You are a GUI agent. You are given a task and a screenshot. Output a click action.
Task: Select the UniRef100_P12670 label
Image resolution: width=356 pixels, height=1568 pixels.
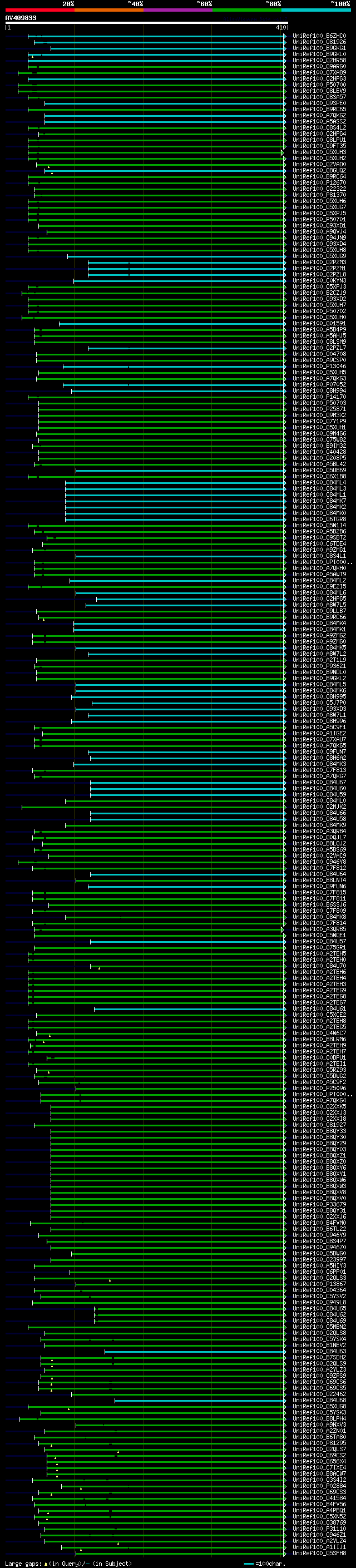pos(319,182)
